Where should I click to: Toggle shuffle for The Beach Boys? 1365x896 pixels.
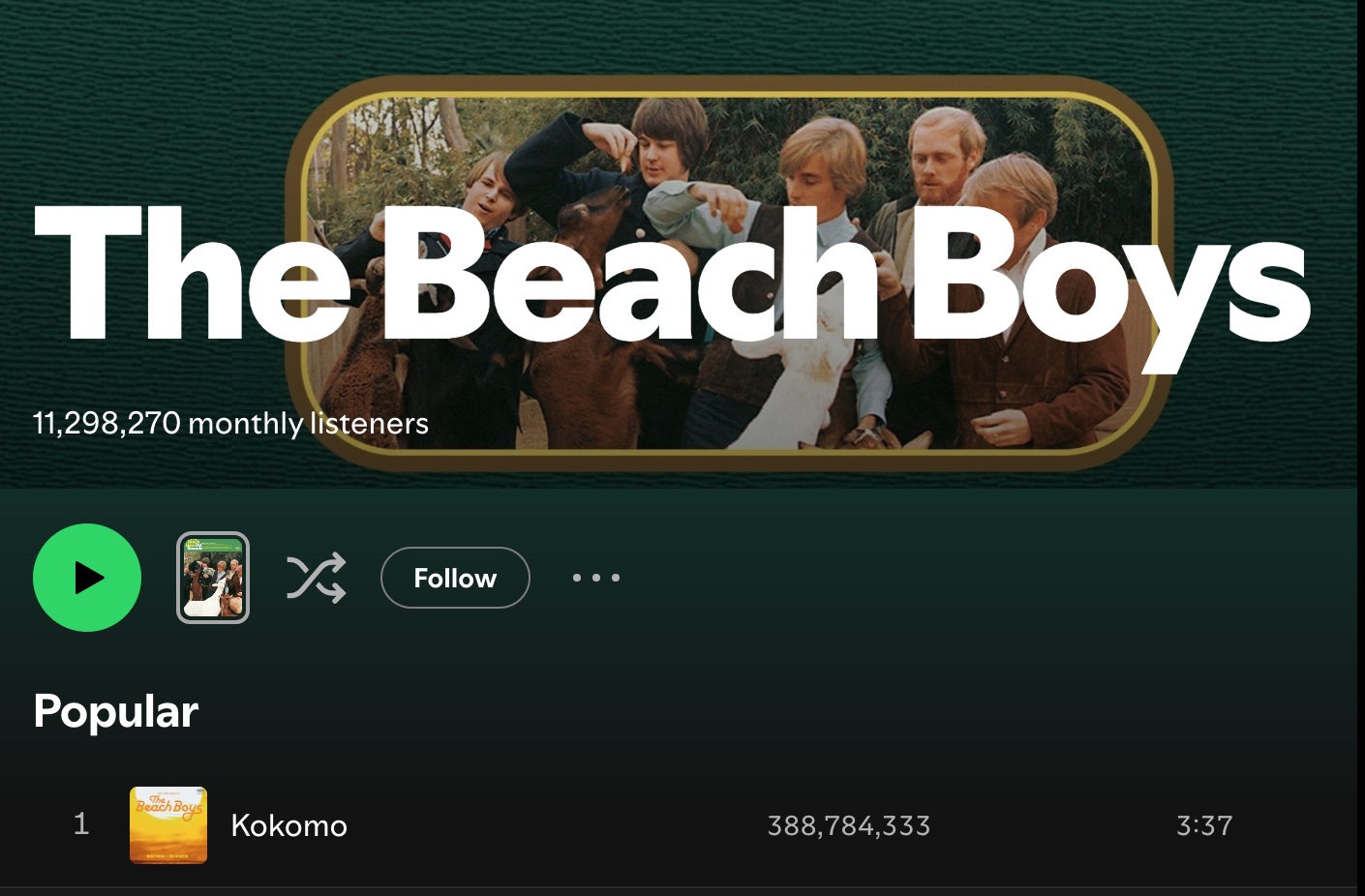[316, 578]
